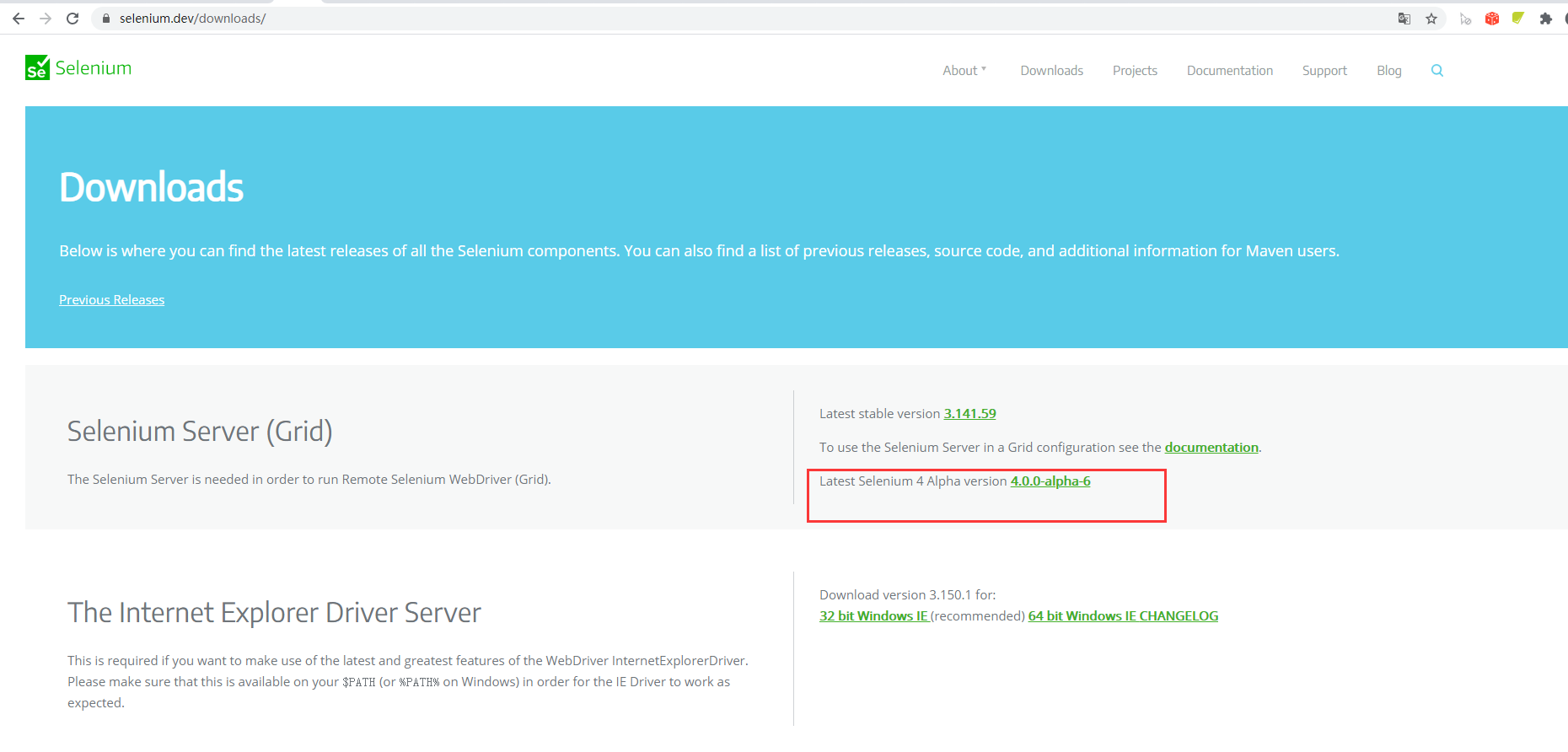Screen dimensions: 1568x752
Task: Open the Projects nav item
Action: click(1135, 71)
